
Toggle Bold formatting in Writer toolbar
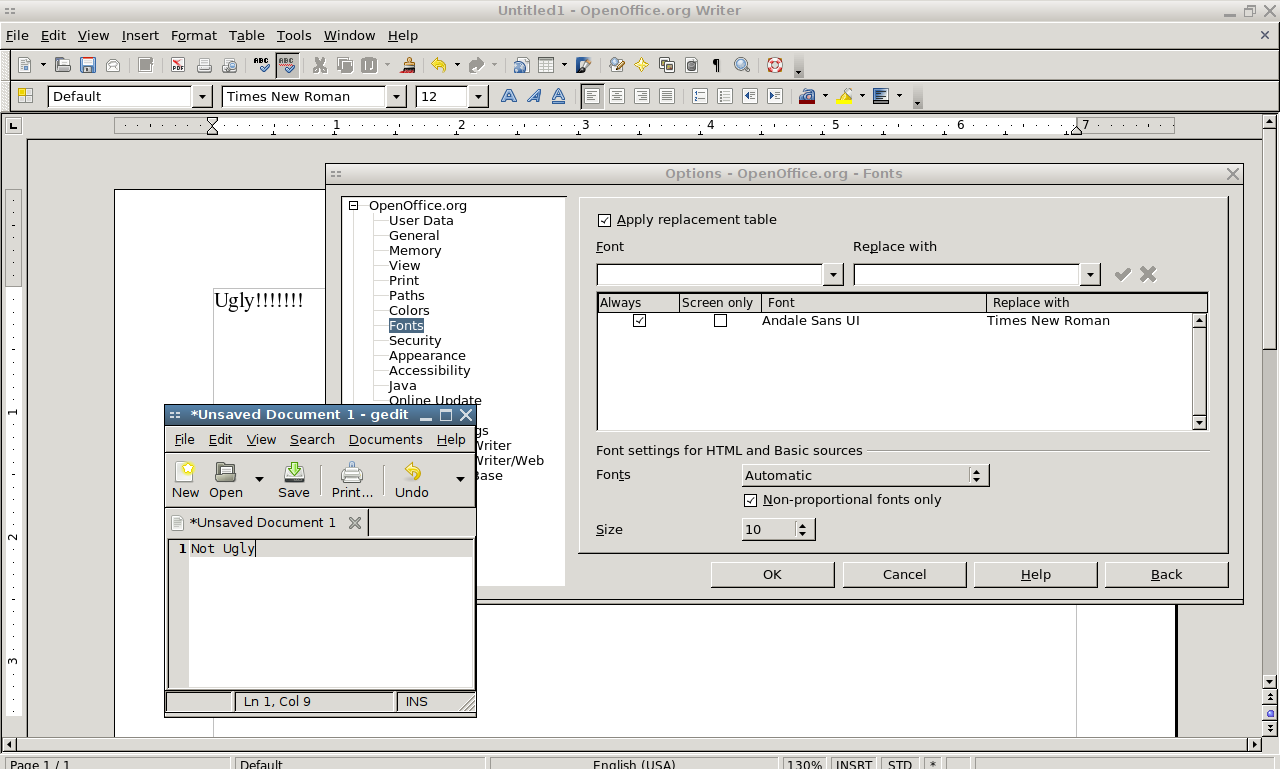(x=509, y=96)
